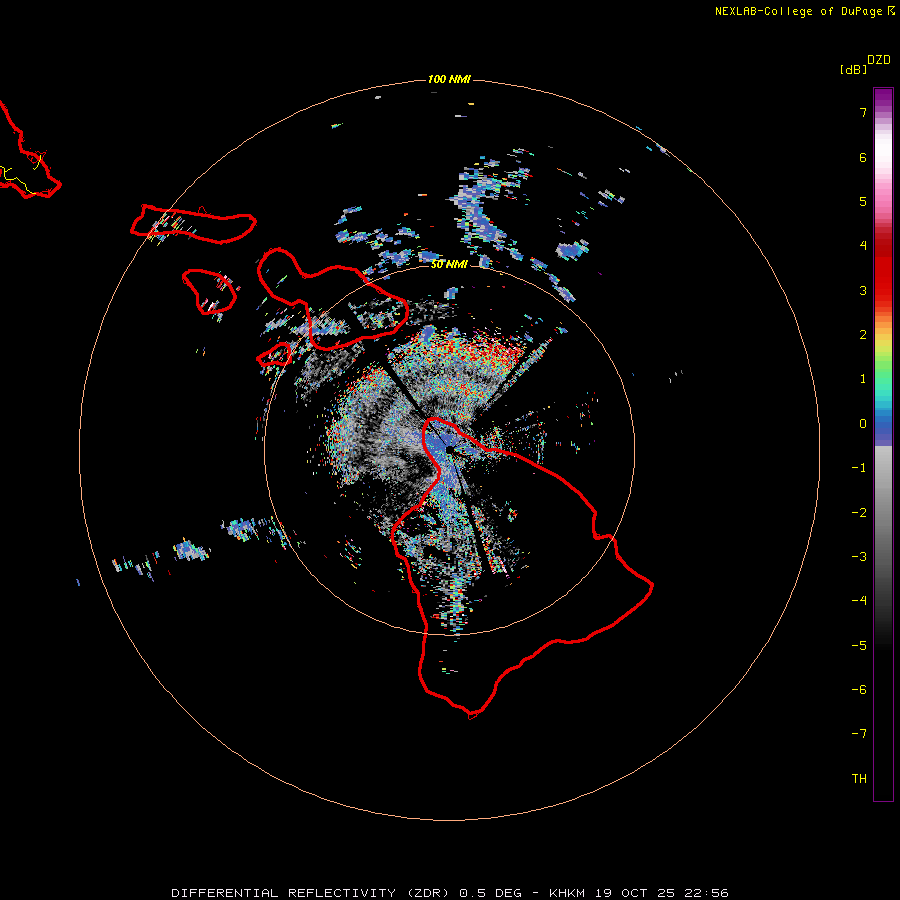Click the 3 value on the color scale
Viewport: 900px width, 900px height.
click(863, 290)
